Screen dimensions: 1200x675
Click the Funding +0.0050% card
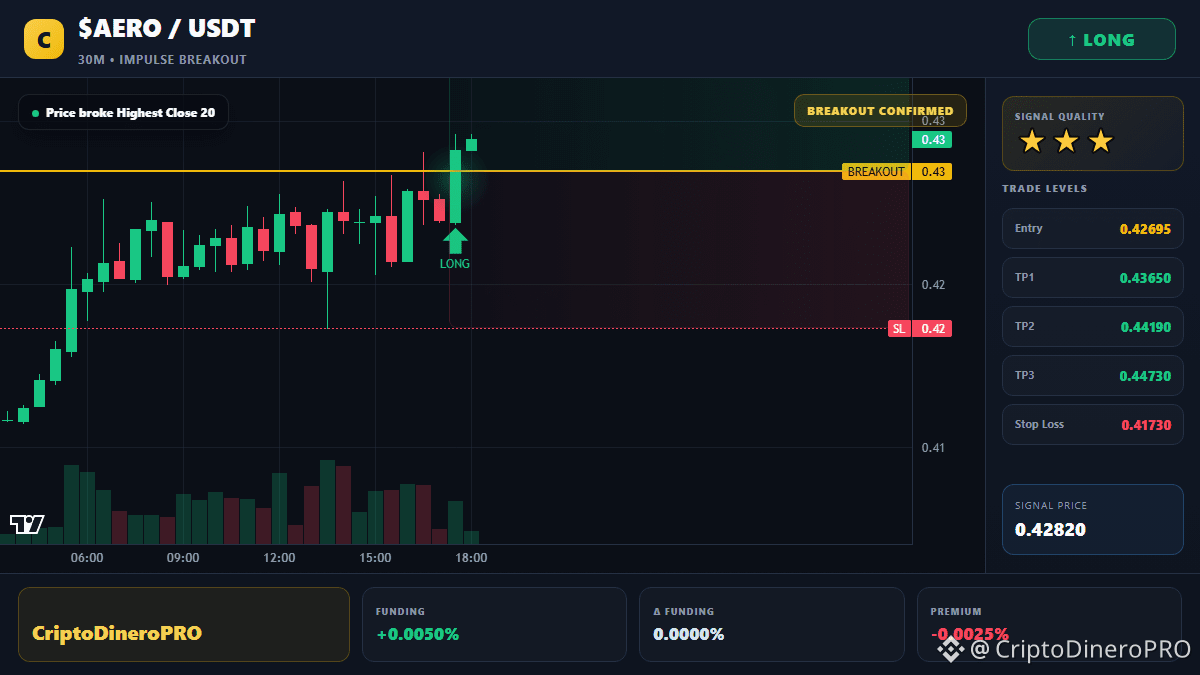click(494, 624)
